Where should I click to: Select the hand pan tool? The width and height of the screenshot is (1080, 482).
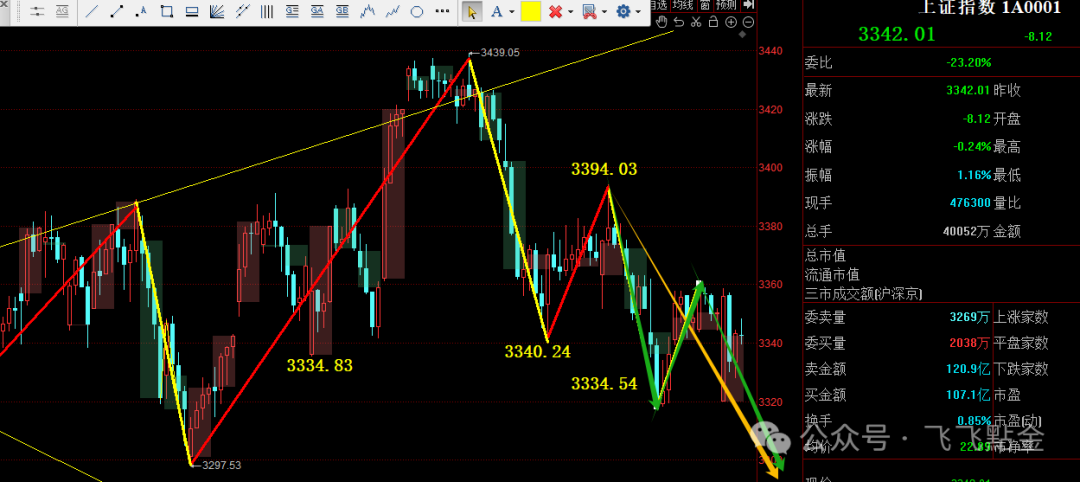point(661,22)
